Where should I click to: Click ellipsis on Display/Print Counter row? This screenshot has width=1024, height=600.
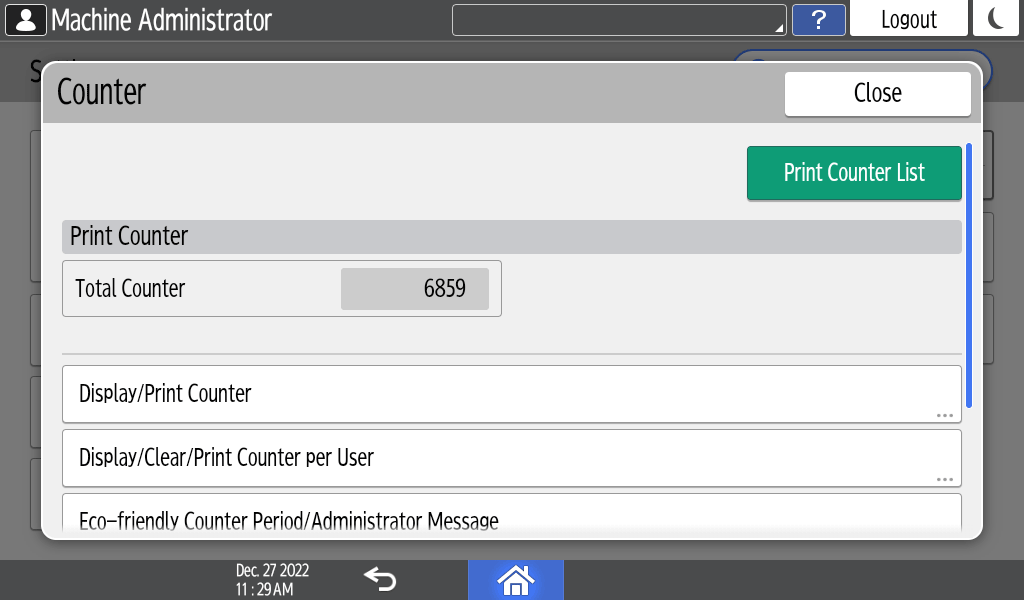tap(944, 415)
